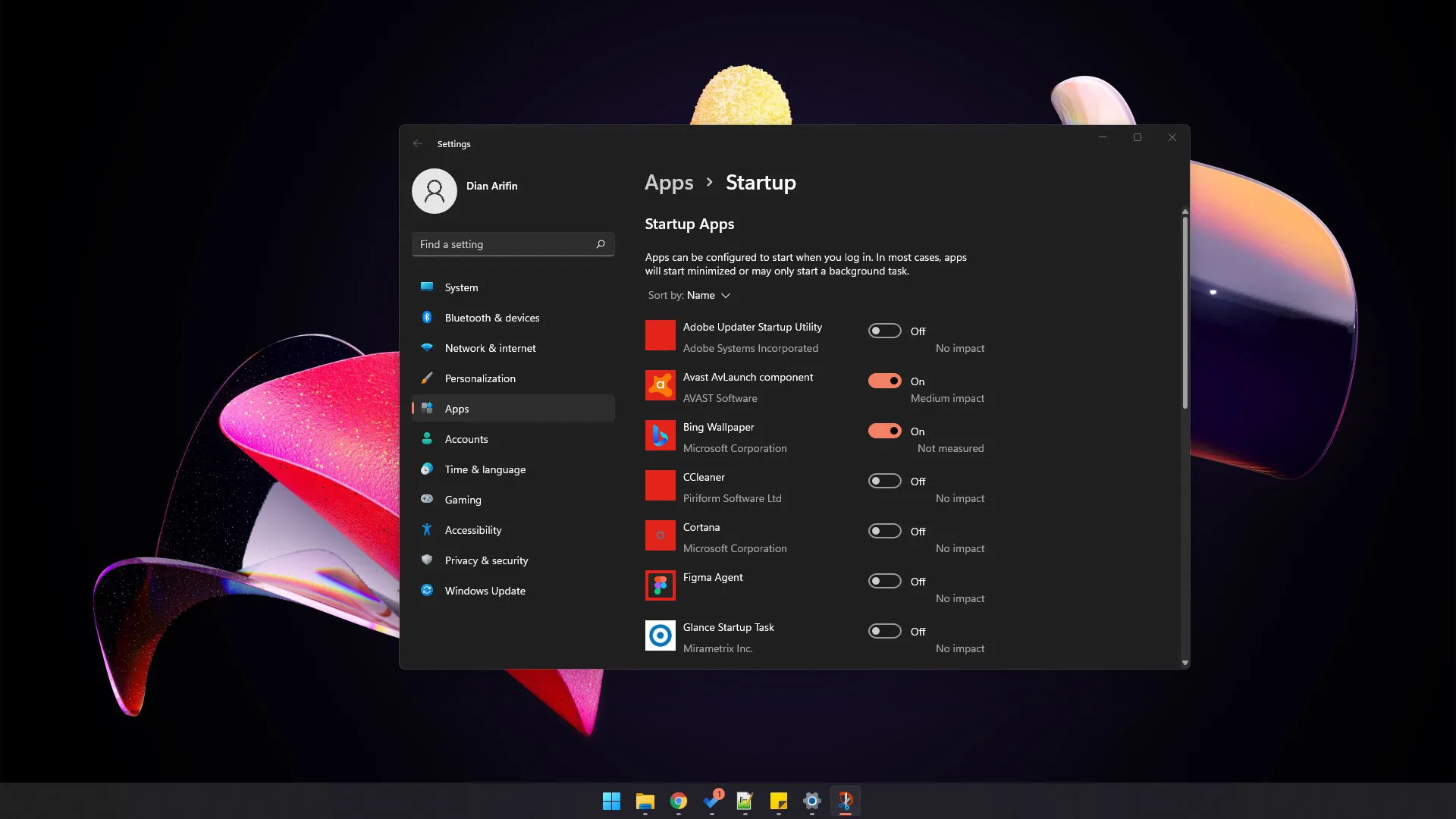Click the Apps breadcrumb link
Image resolution: width=1456 pixels, height=819 pixels.
click(x=668, y=183)
